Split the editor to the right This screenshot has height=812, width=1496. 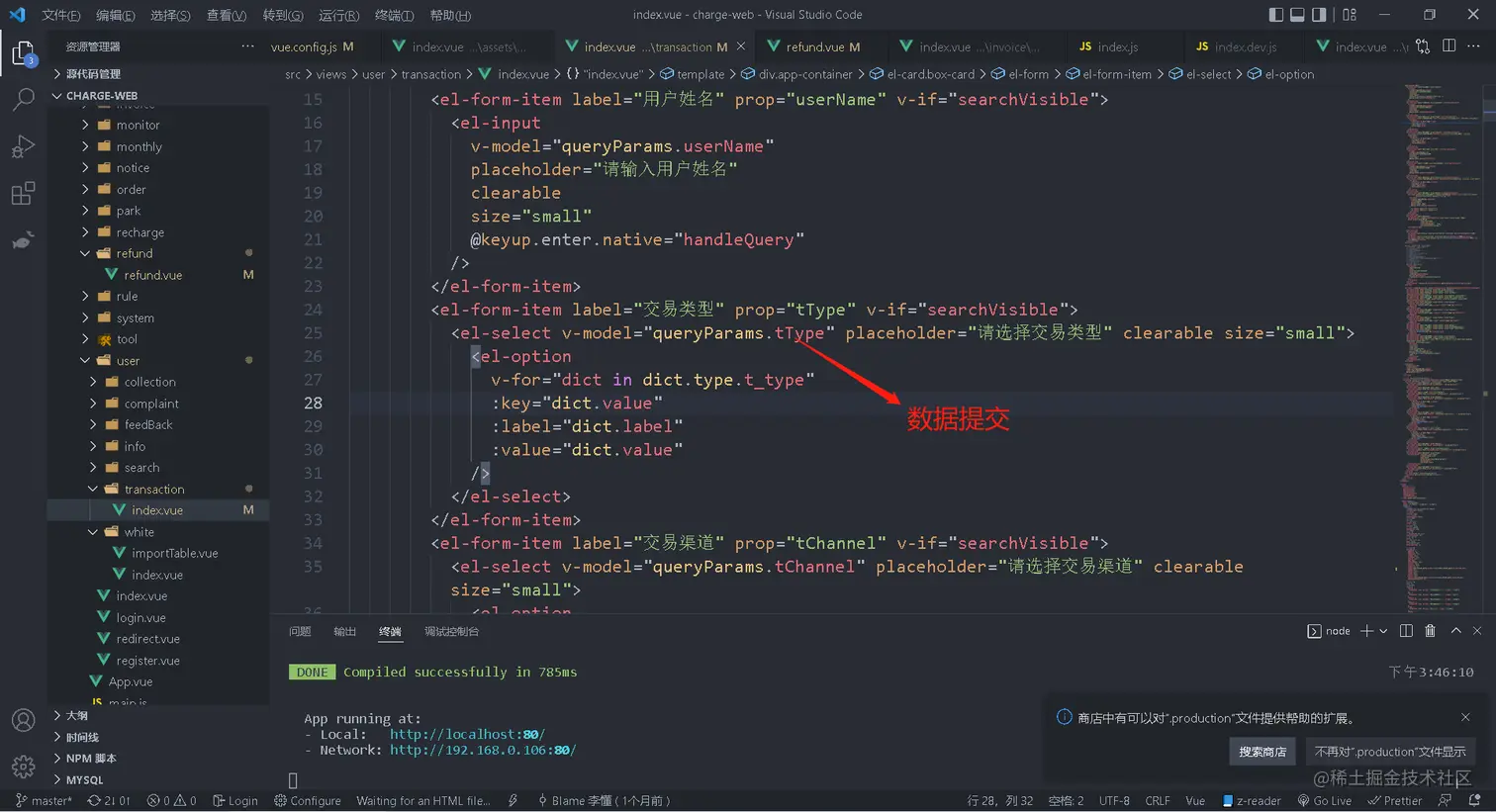[x=1449, y=45]
